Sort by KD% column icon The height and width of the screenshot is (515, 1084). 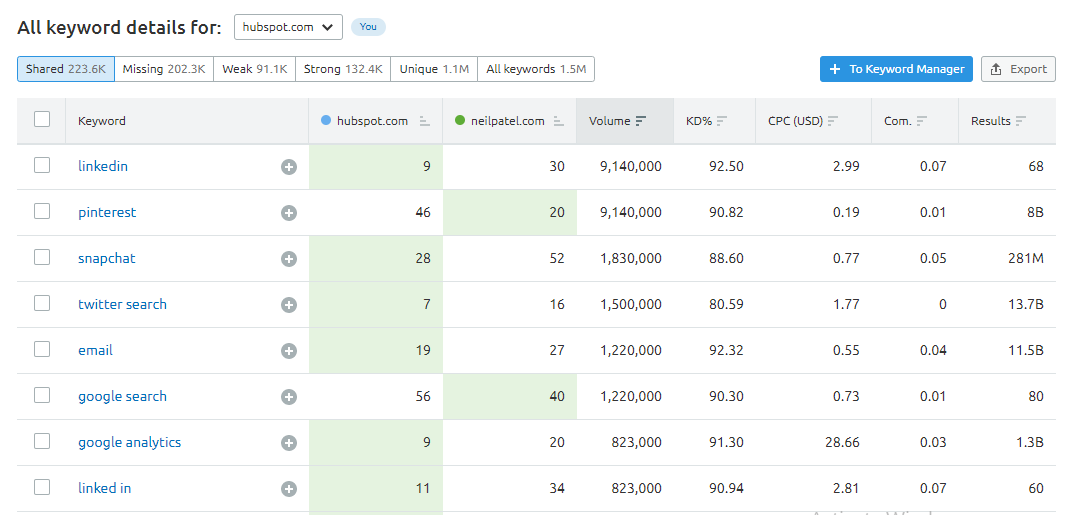pyautogui.click(x=722, y=121)
